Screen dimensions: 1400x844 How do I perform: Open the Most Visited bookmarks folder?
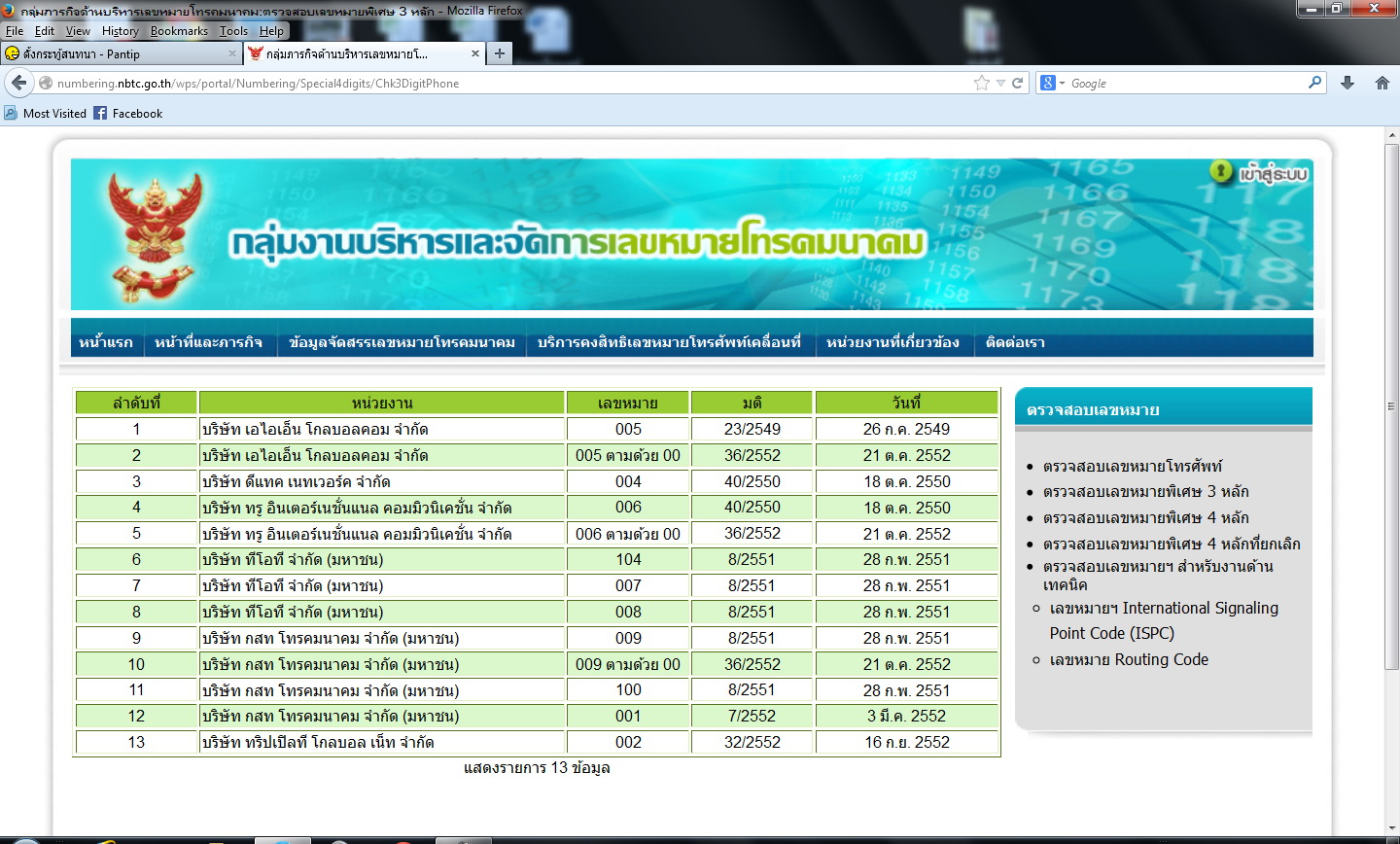point(46,114)
